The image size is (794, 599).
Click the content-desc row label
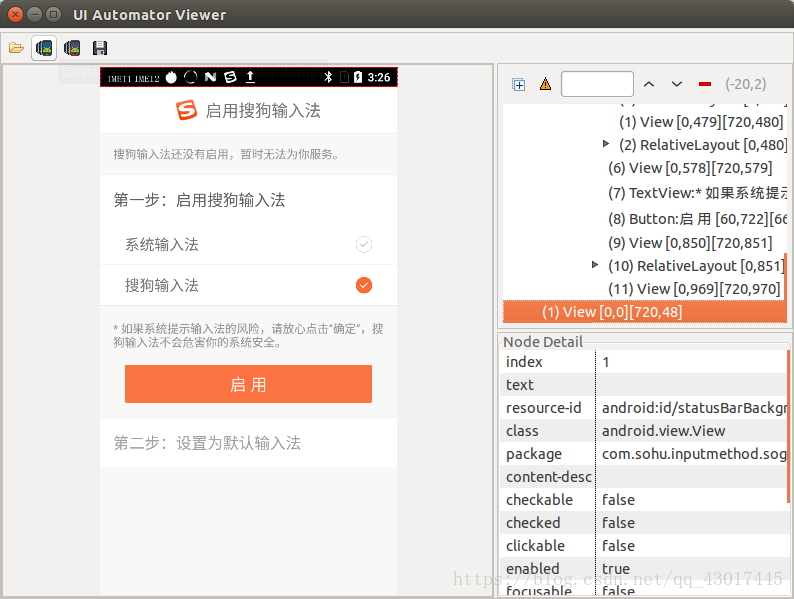548,477
